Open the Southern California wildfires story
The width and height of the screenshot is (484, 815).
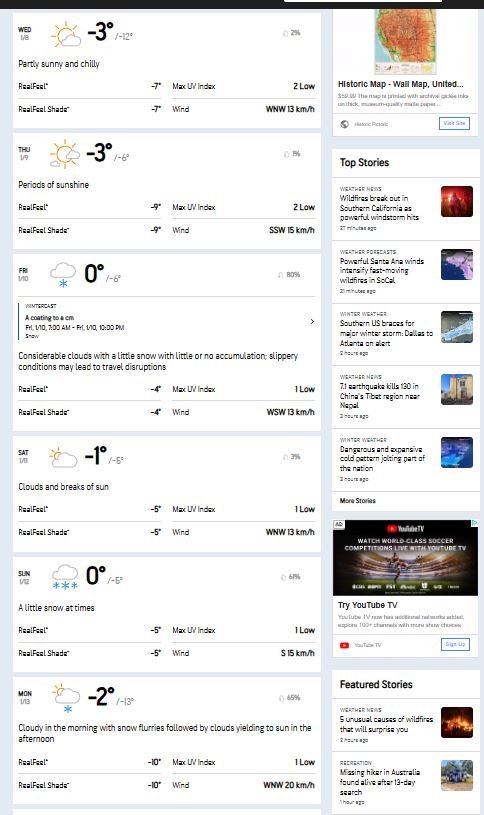pyautogui.click(x=380, y=208)
